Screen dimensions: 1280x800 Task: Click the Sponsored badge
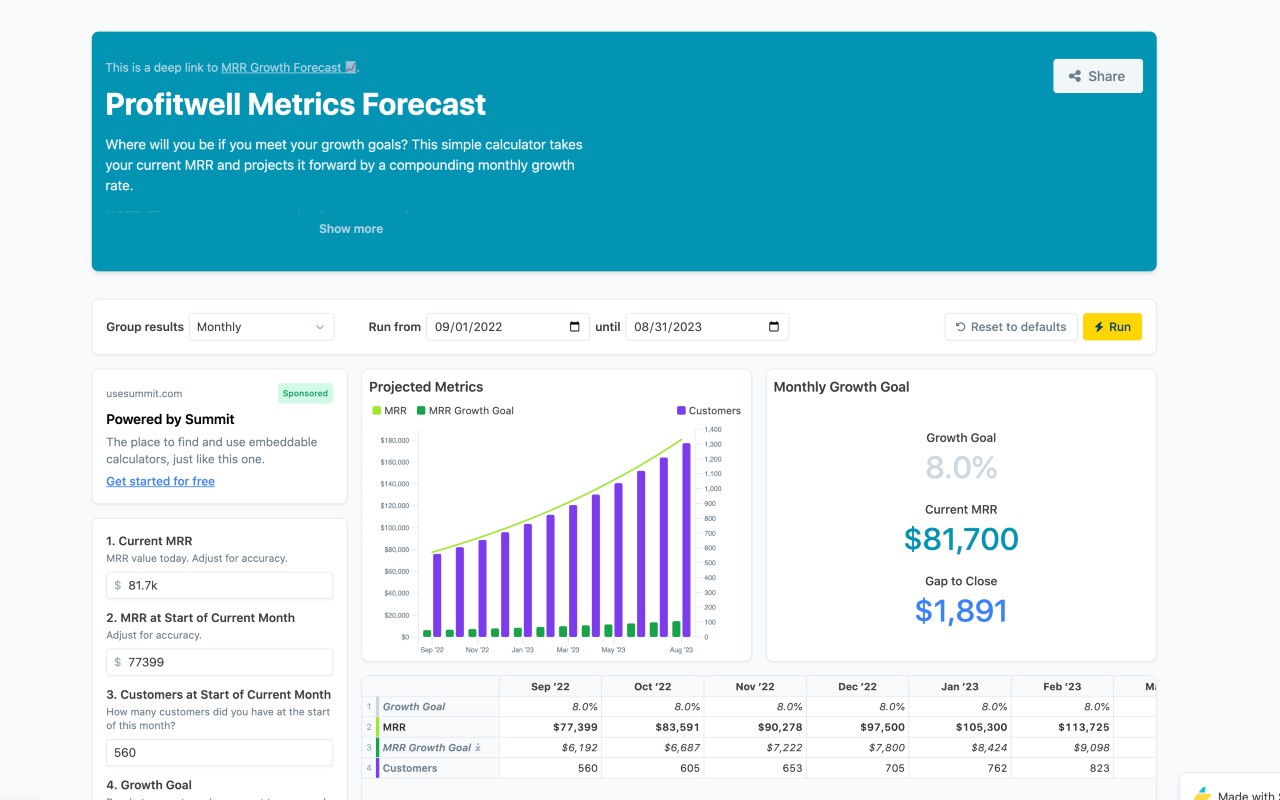tap(305, 394)
